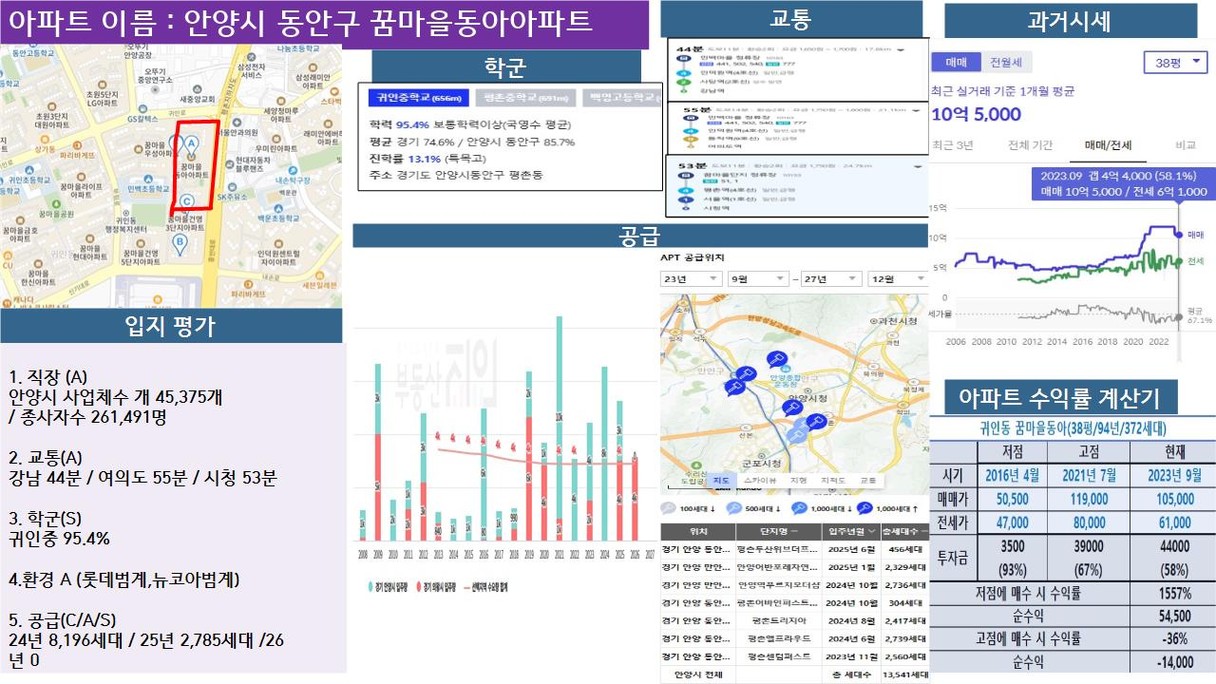
Task: Select the 비교 chart tab
Action: pyautogui.click(x=1186, y=145)
